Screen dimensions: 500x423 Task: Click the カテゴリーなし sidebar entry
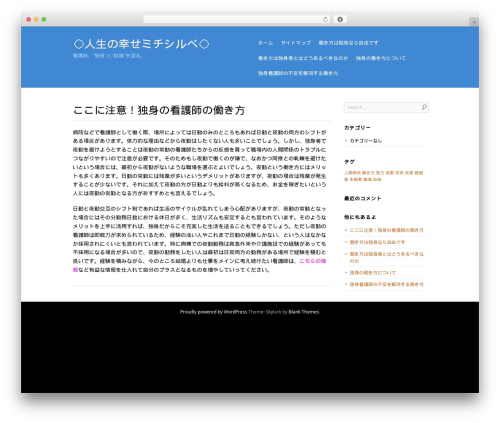click(x=366, y=141)
